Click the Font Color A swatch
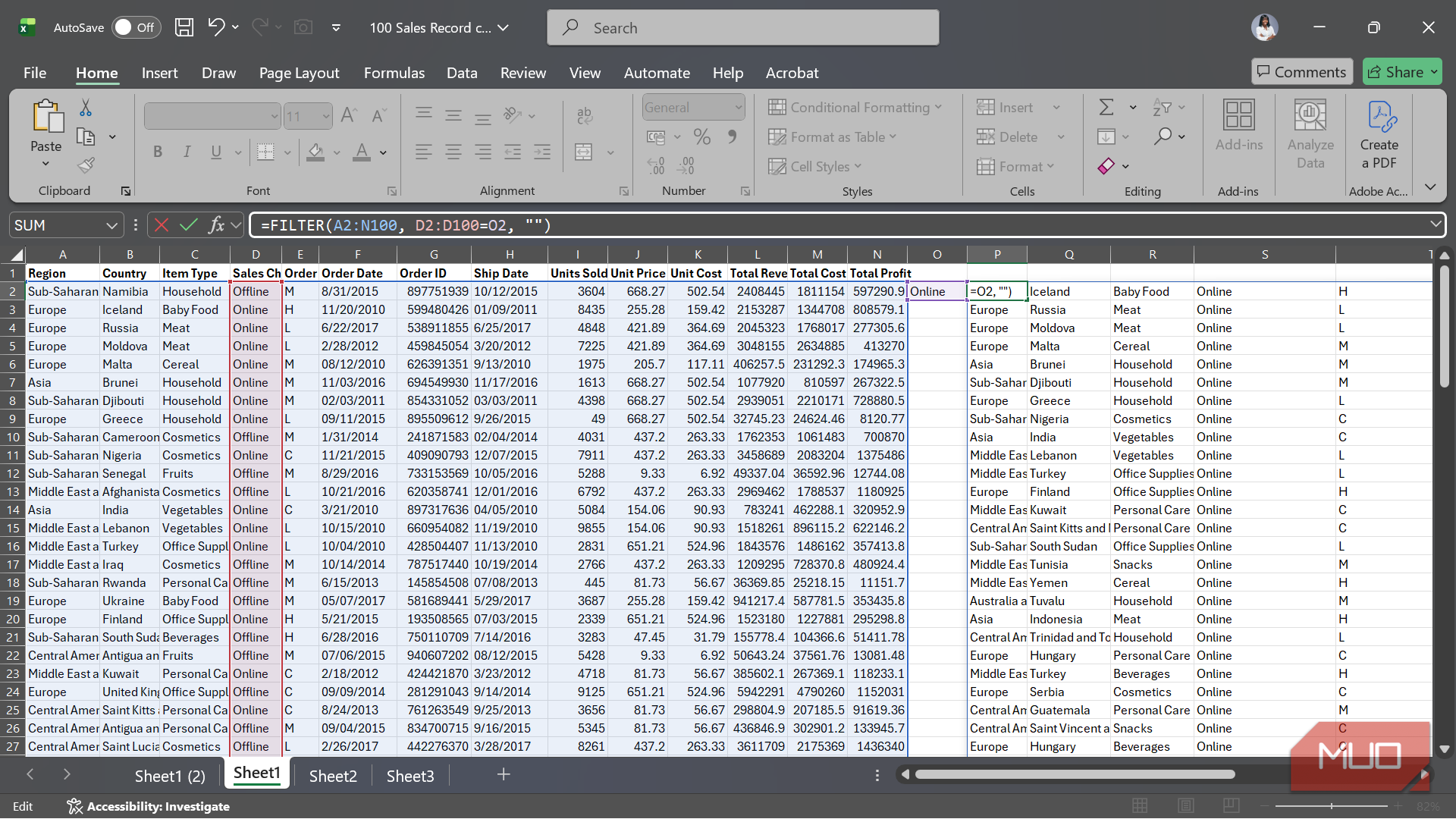 (x=362, y=152)
